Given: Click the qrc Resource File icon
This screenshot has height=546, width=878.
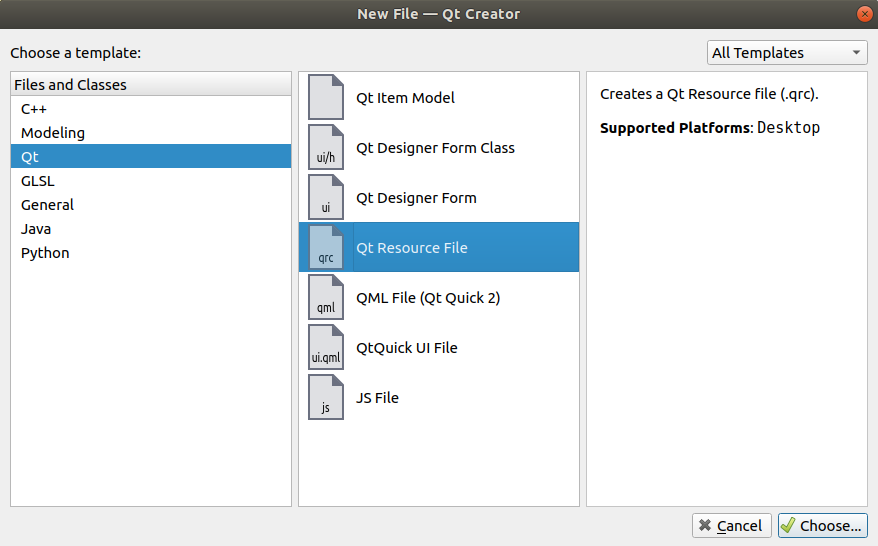Looking at the screenshot, I should point(326,247).
